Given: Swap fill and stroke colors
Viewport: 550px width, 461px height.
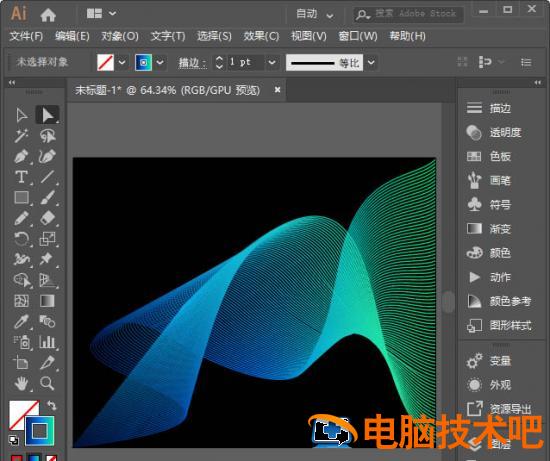Looking at the screenshot, I should (x=52, y=406).
